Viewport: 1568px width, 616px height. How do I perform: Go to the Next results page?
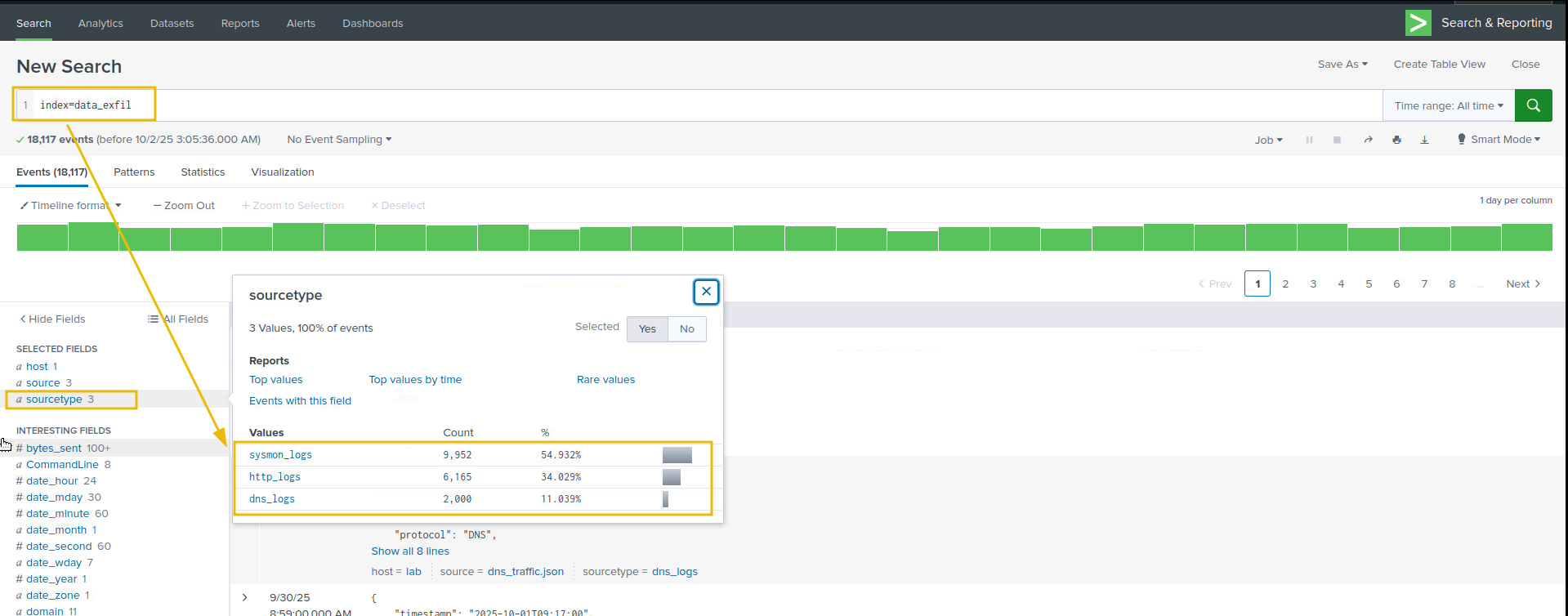(1523, 284)
